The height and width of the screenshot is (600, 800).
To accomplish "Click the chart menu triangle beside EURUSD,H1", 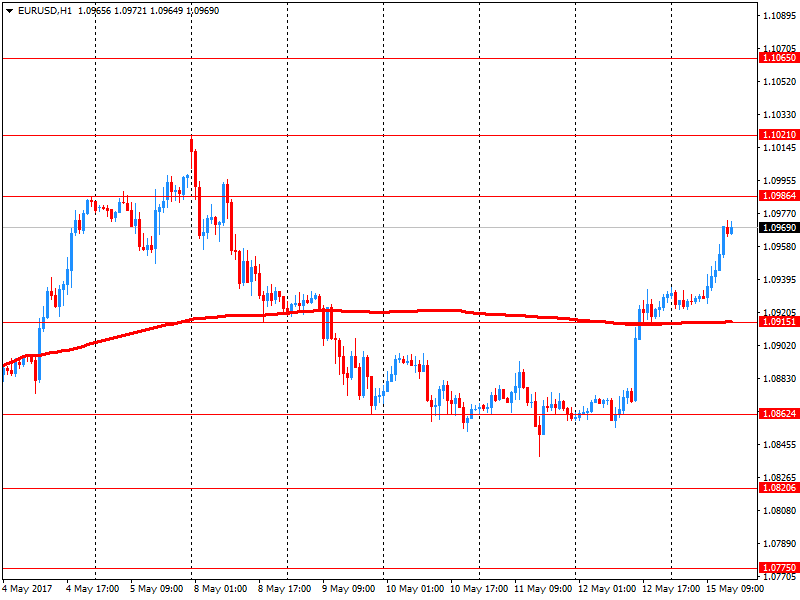I will (x=9, y=11).
